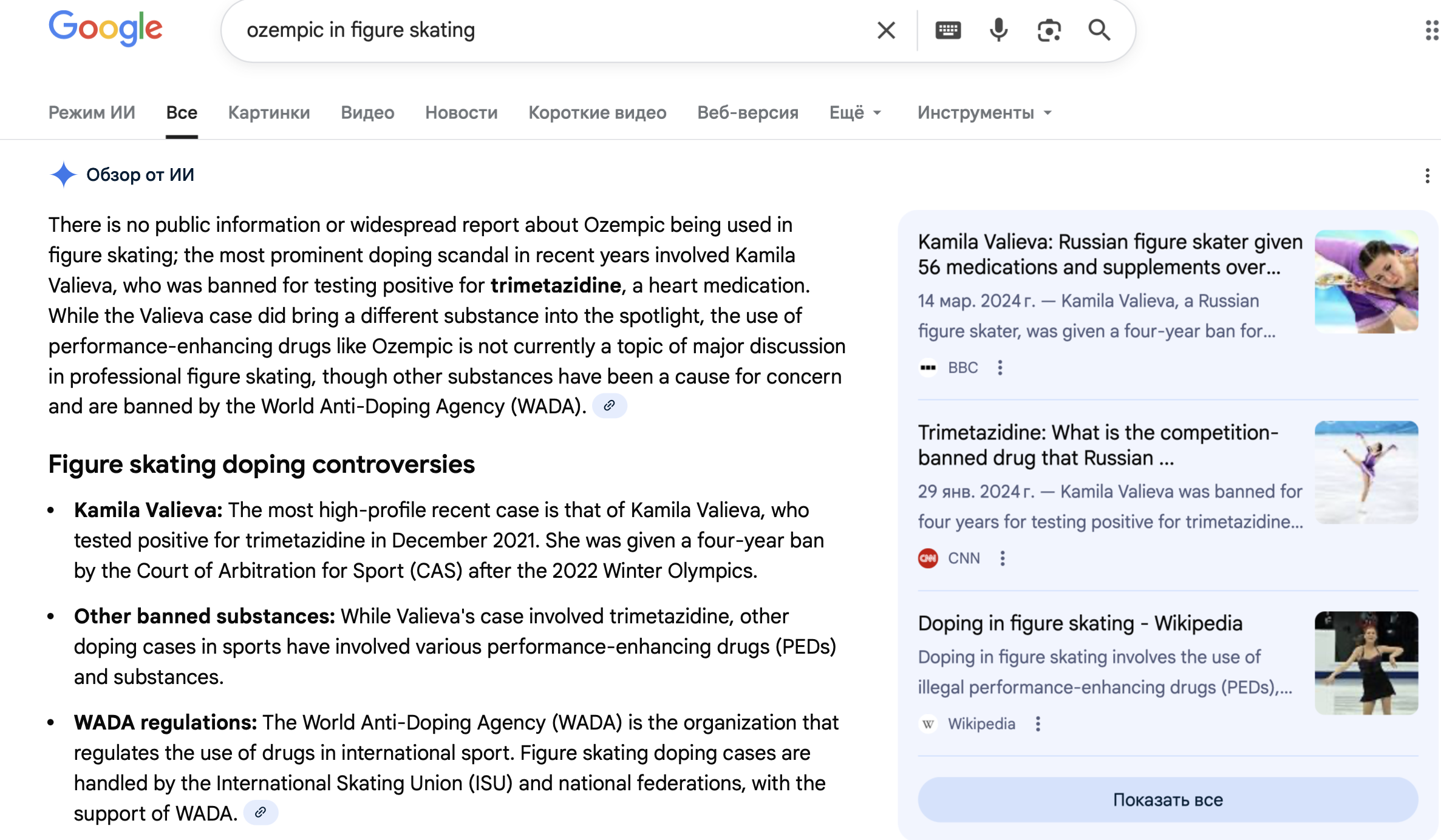Click the Kamila Valieva BBC article thumbnail
The width and height of the screenshot is (1441, 840).
point(1366,282)
